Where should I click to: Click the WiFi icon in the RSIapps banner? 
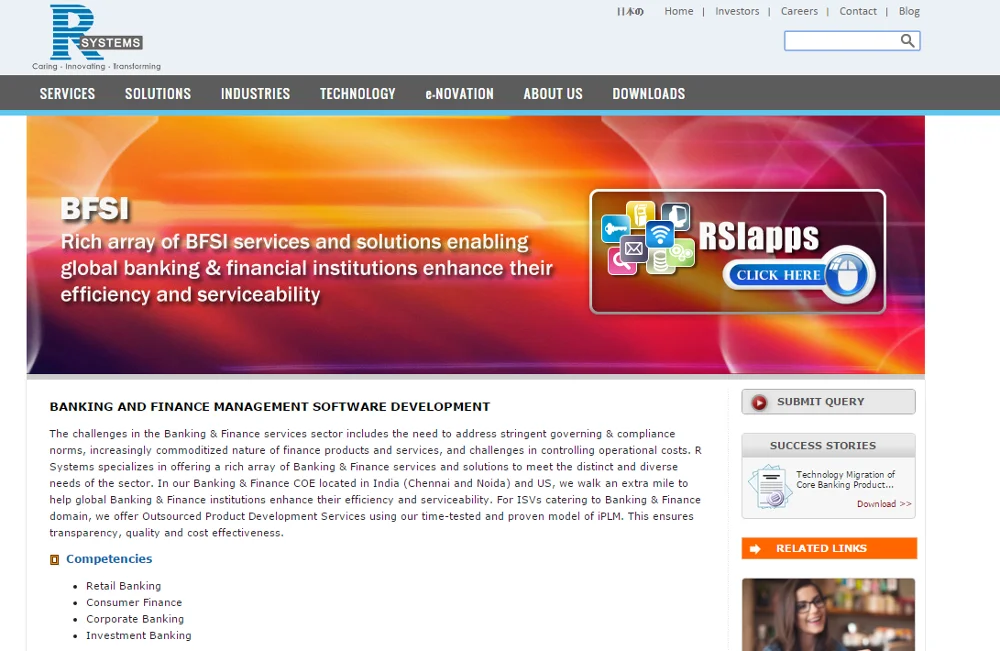point(660,233)
